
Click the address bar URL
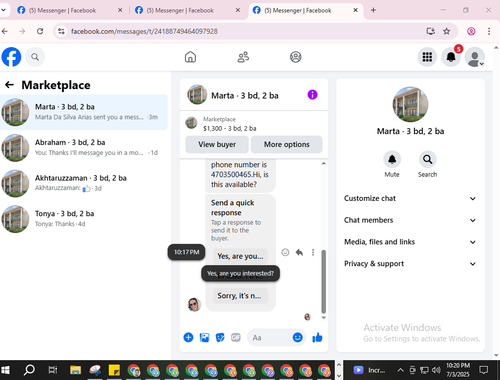[x=144, y=31]
